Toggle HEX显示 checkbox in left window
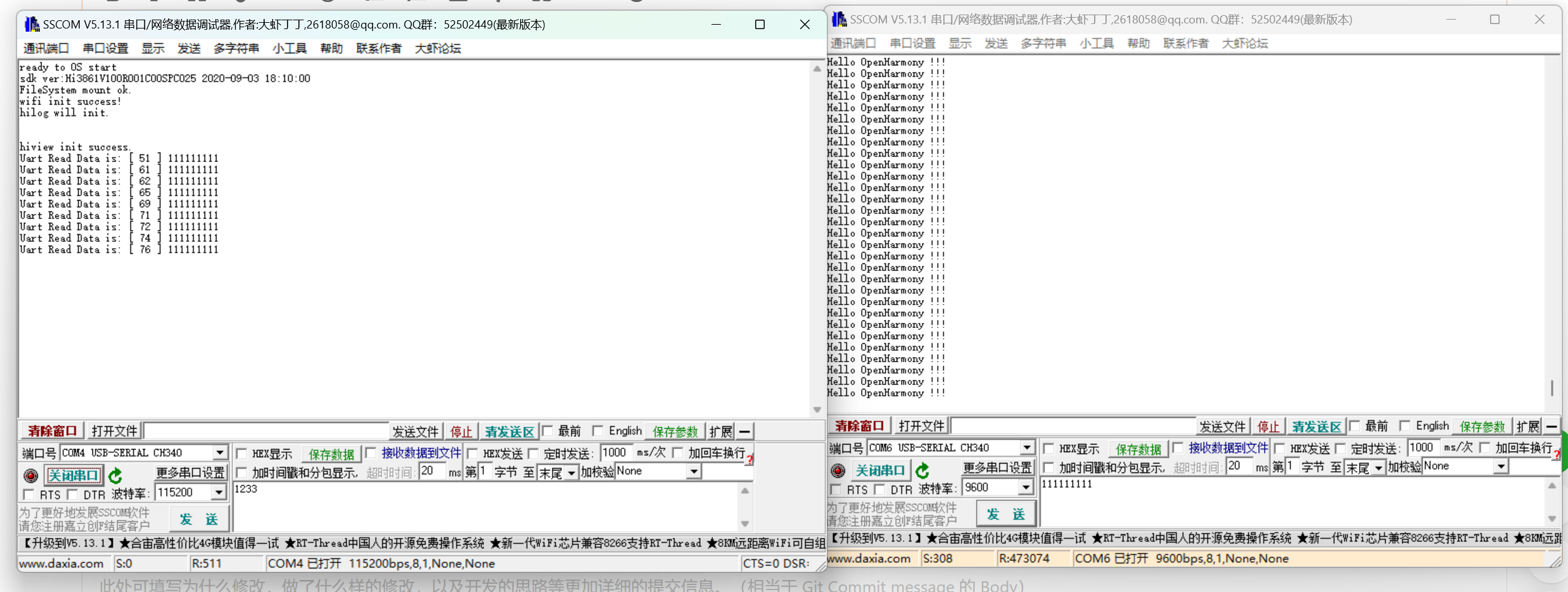The height and width of the screenshot is (592, 1568). coord(241,453)
